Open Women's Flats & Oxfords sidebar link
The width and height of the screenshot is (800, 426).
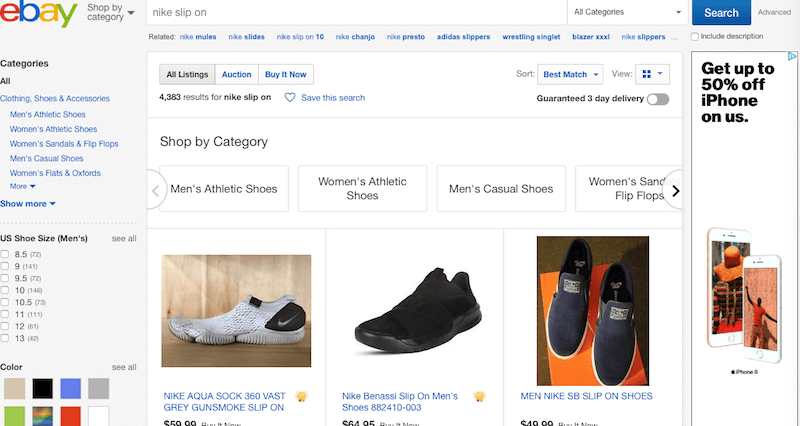[x=55, y=173]
